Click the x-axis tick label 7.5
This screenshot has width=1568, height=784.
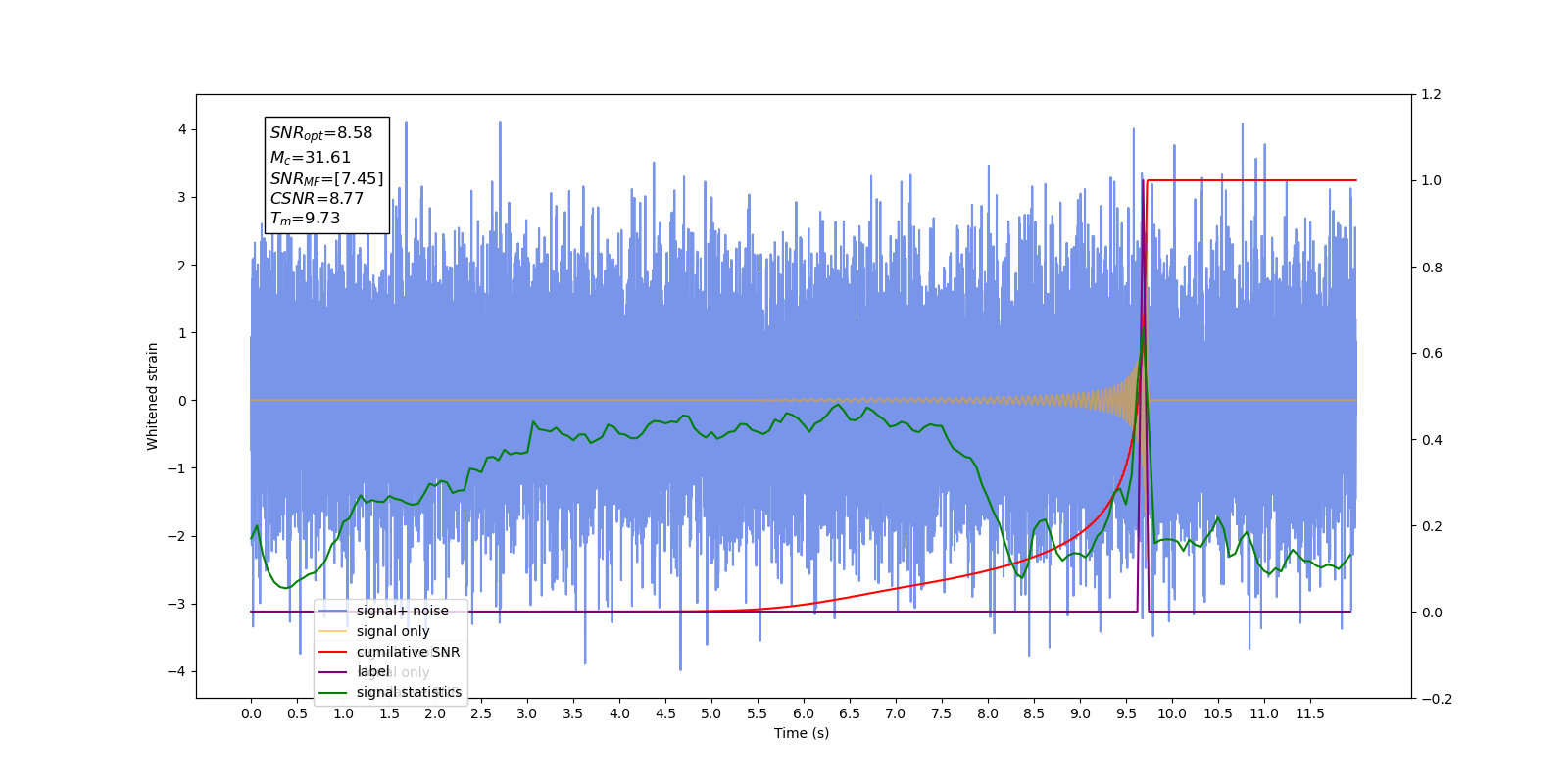pyautogui.click(x=942, y=713)
